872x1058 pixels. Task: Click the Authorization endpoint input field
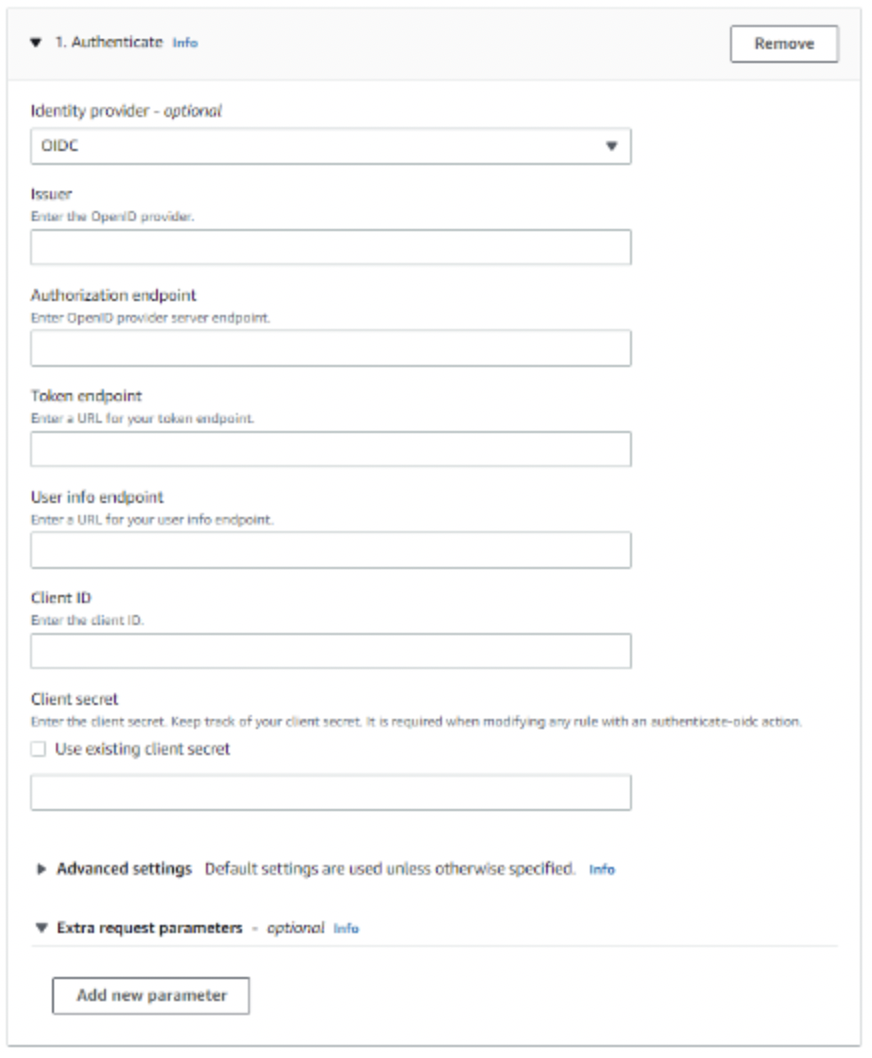[333, 346]
